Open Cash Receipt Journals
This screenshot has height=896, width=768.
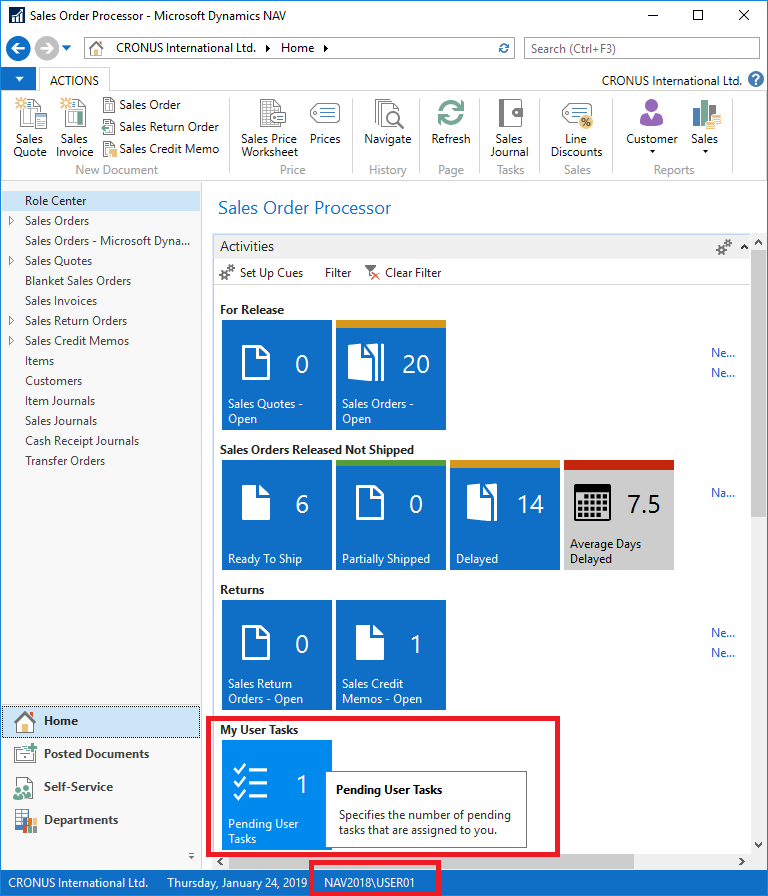point(82,441)
